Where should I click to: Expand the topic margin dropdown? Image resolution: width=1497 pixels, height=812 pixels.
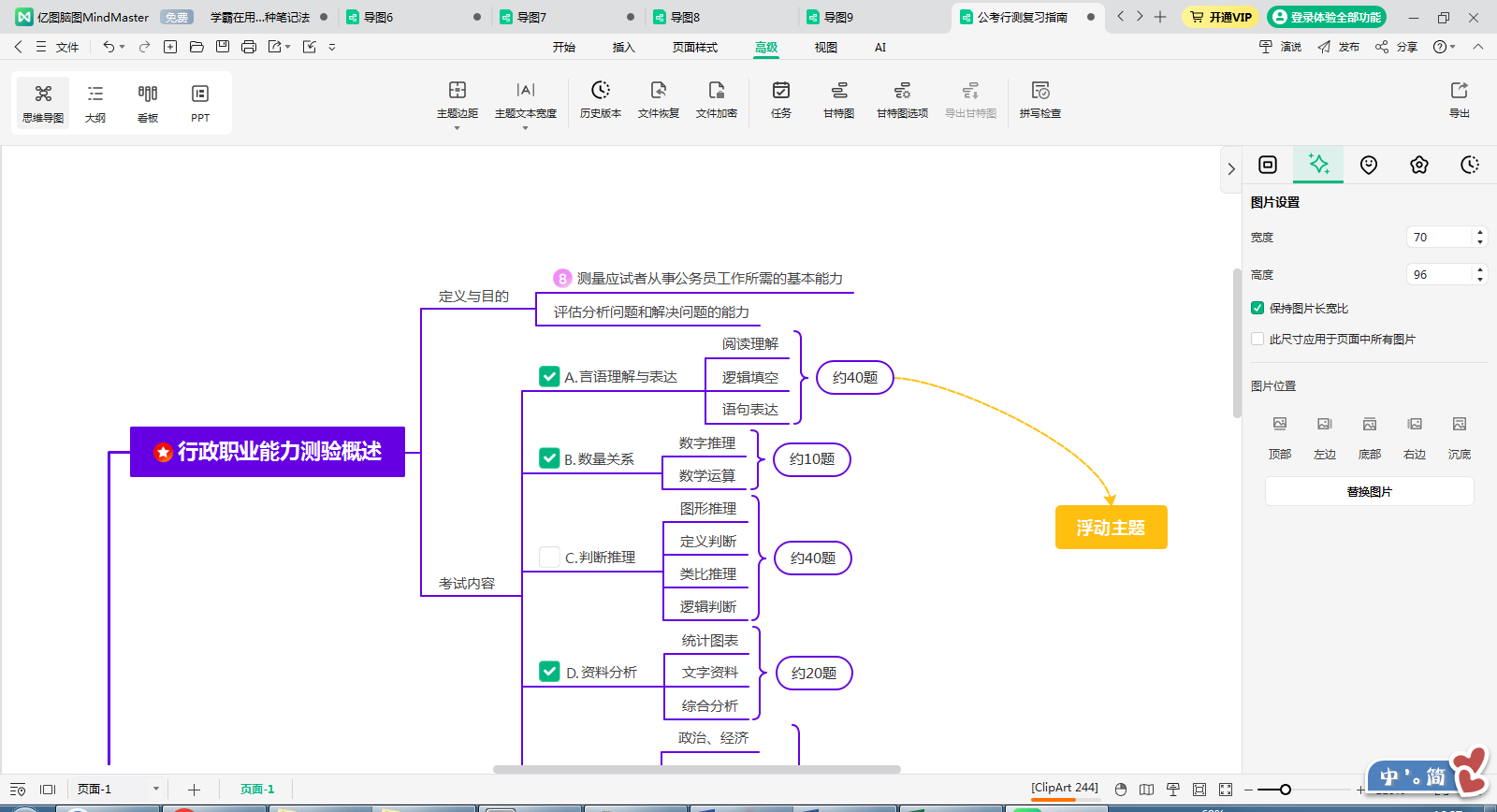[x=457, y=127]
